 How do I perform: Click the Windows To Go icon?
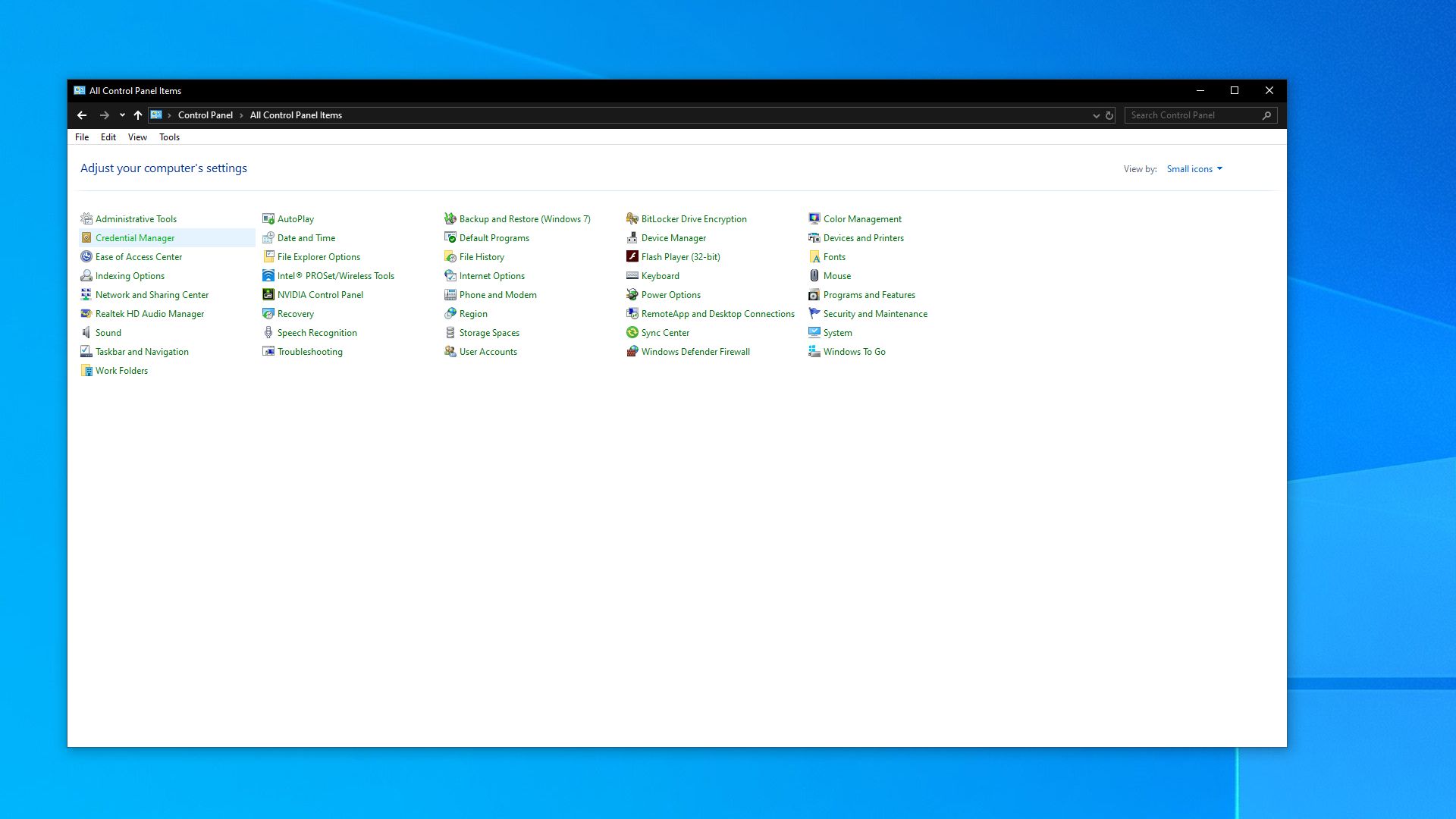tap(814, 351)
